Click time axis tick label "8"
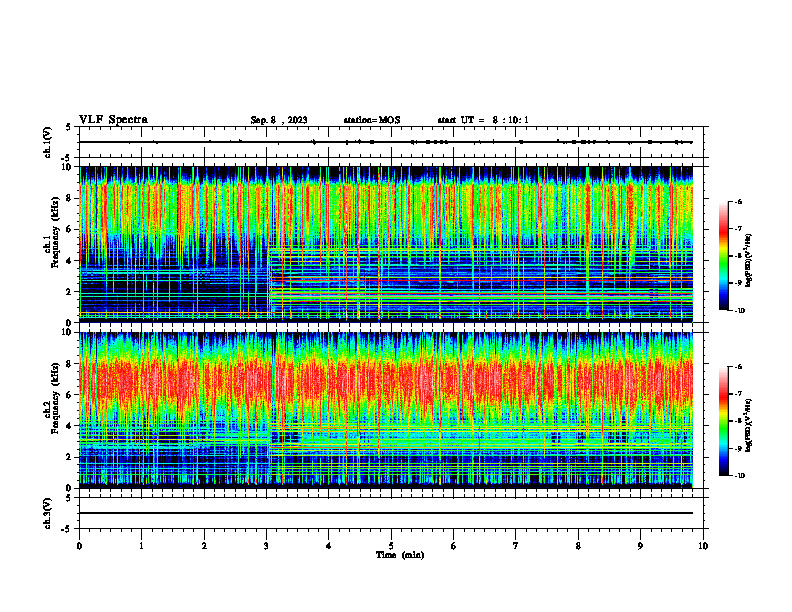 point(578,546)
